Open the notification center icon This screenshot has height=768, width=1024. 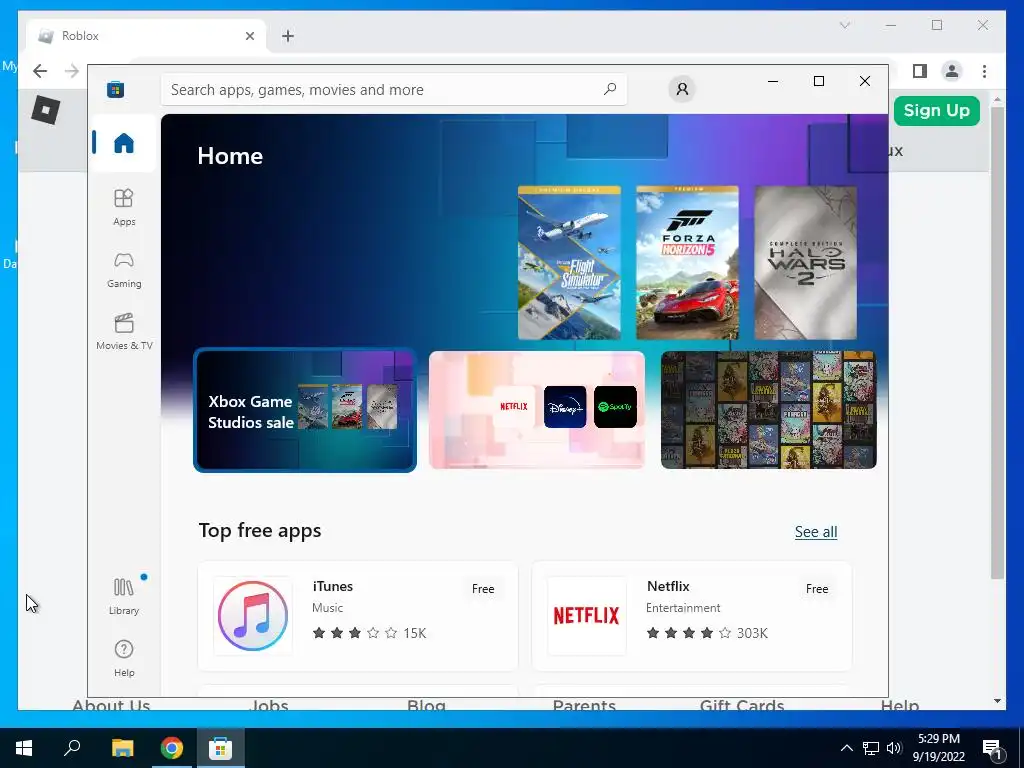click(x=992, y=749)
